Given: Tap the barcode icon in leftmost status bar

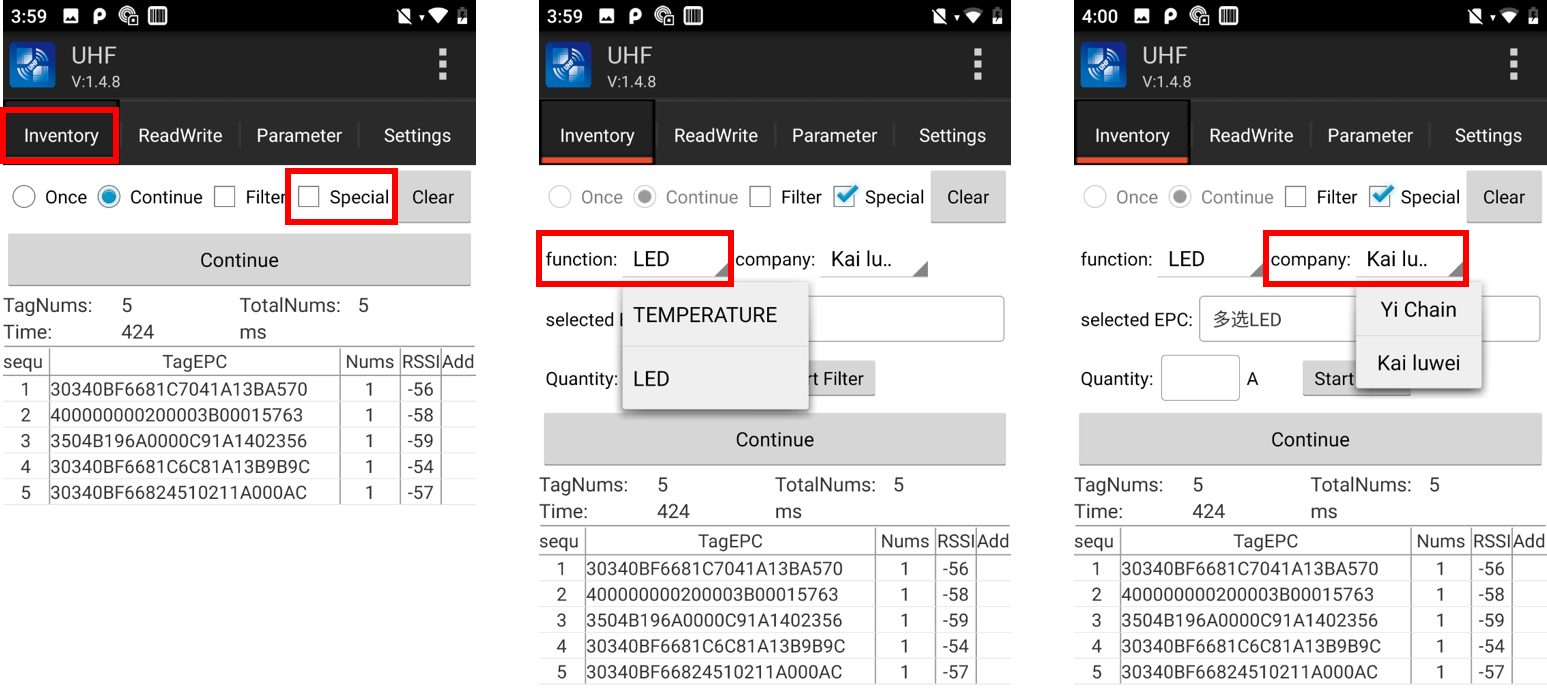Looking at the screenshot, I should pyautogui.click(x=157, y=16).
